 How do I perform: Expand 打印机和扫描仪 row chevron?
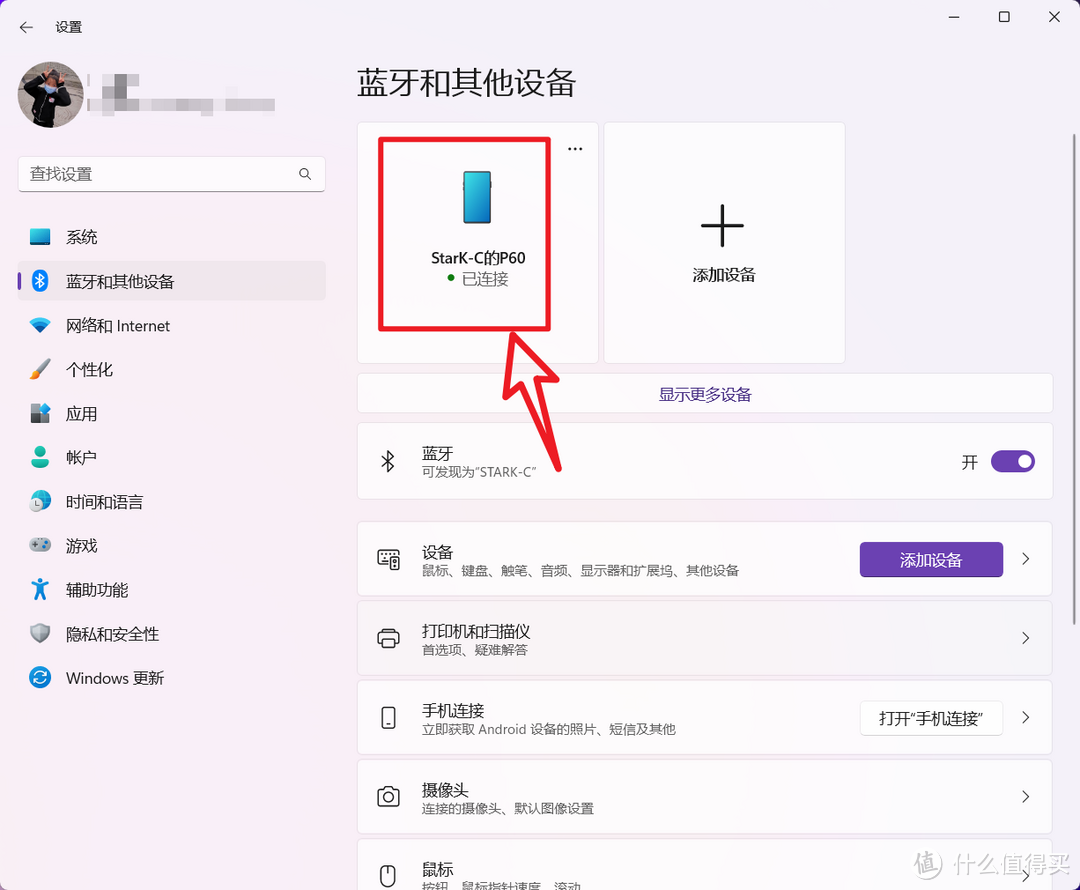coord(1026,638)
